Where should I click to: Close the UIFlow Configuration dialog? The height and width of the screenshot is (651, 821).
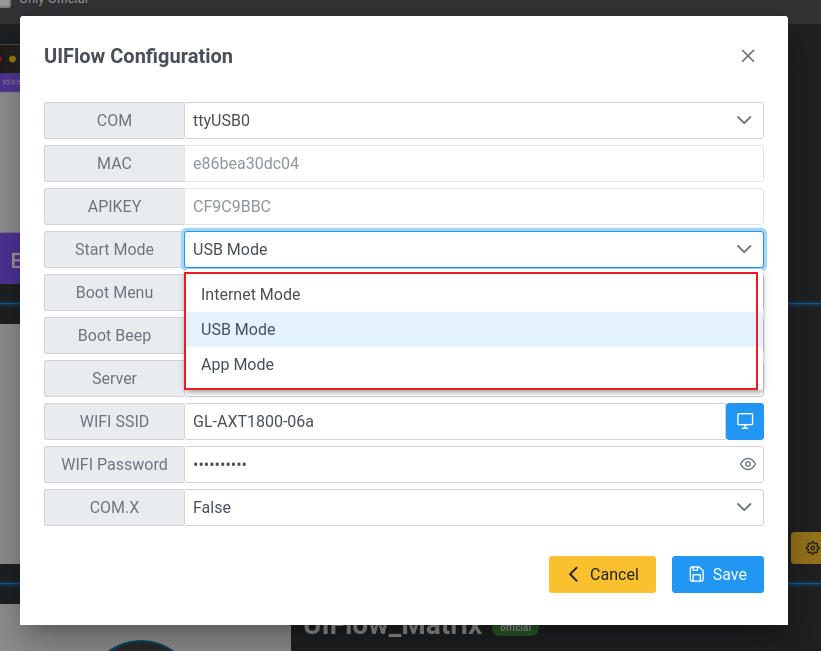click(747, 56)
